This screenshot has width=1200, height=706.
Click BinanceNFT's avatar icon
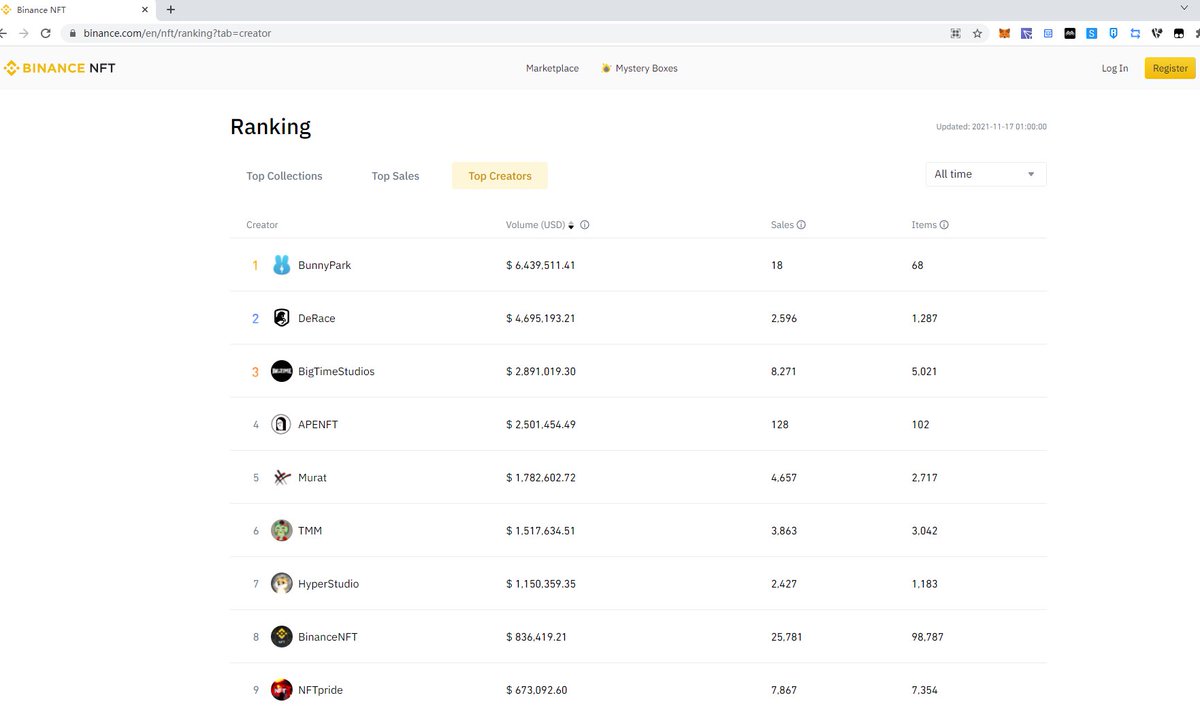pos(282,637)
